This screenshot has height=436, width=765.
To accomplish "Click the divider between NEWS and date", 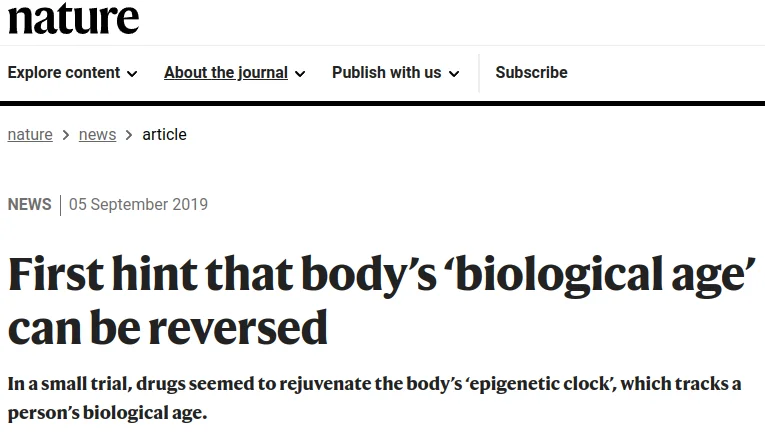I will (60, 204).
